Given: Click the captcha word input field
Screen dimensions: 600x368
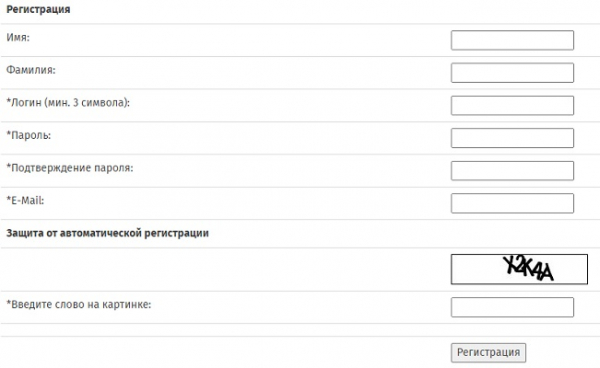Looking at the screenshot, I should pyautogui.click(x=512, y=307).
